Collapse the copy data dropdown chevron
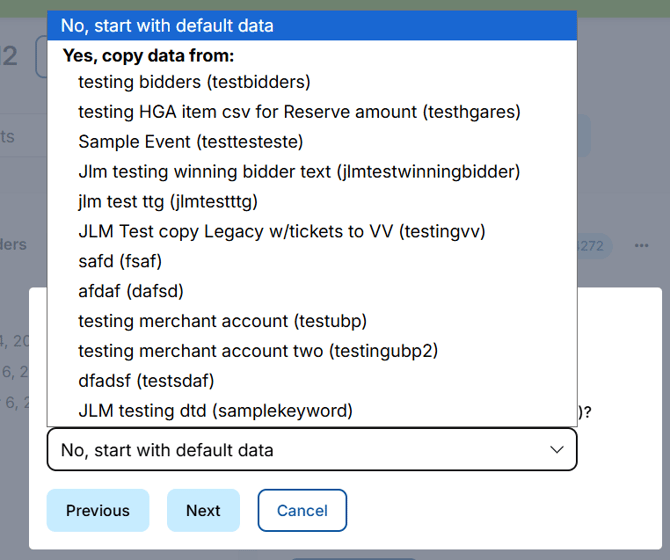 point(557,450)
